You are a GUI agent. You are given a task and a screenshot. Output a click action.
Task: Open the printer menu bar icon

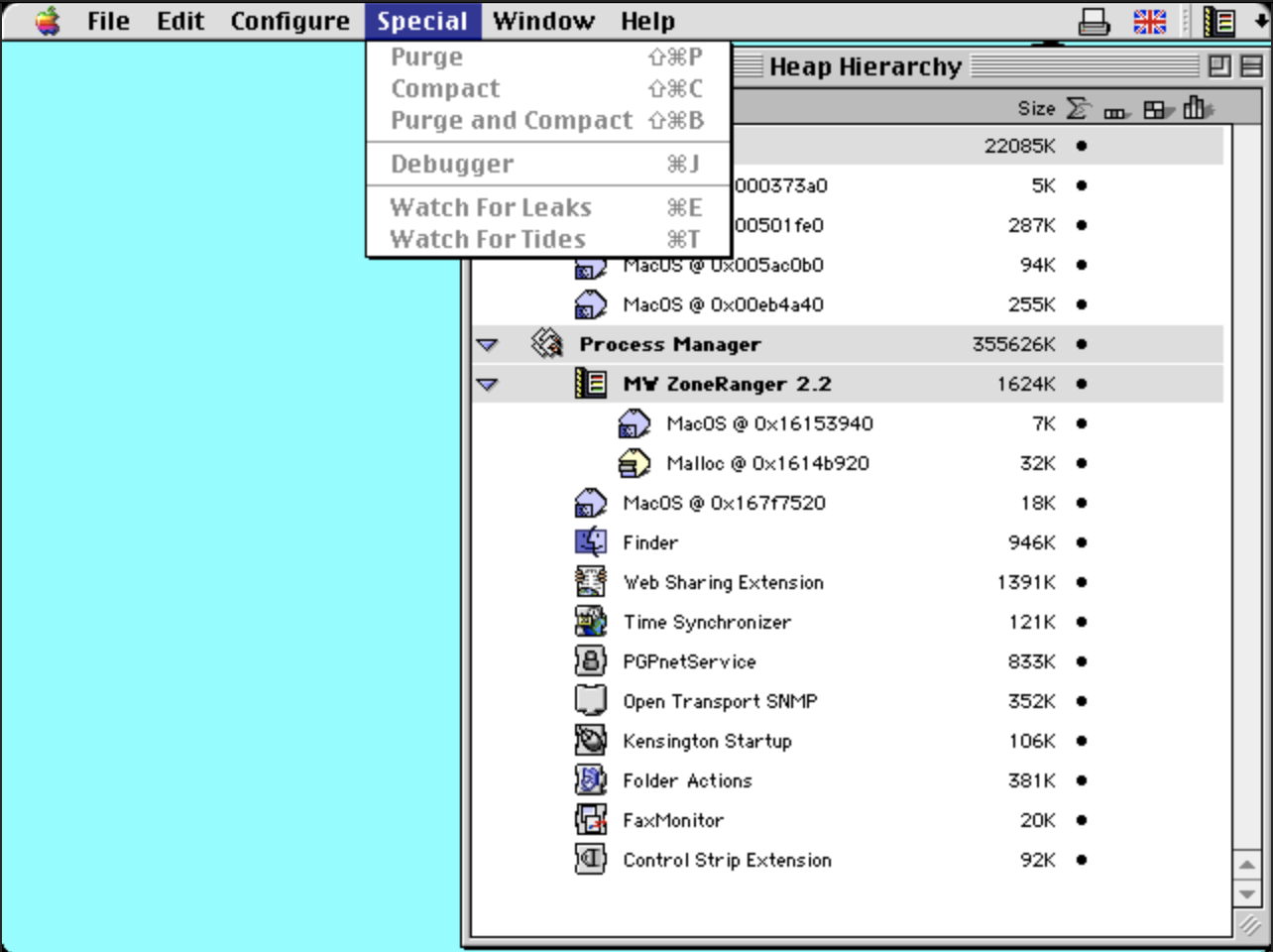(x=1094, y=21)
